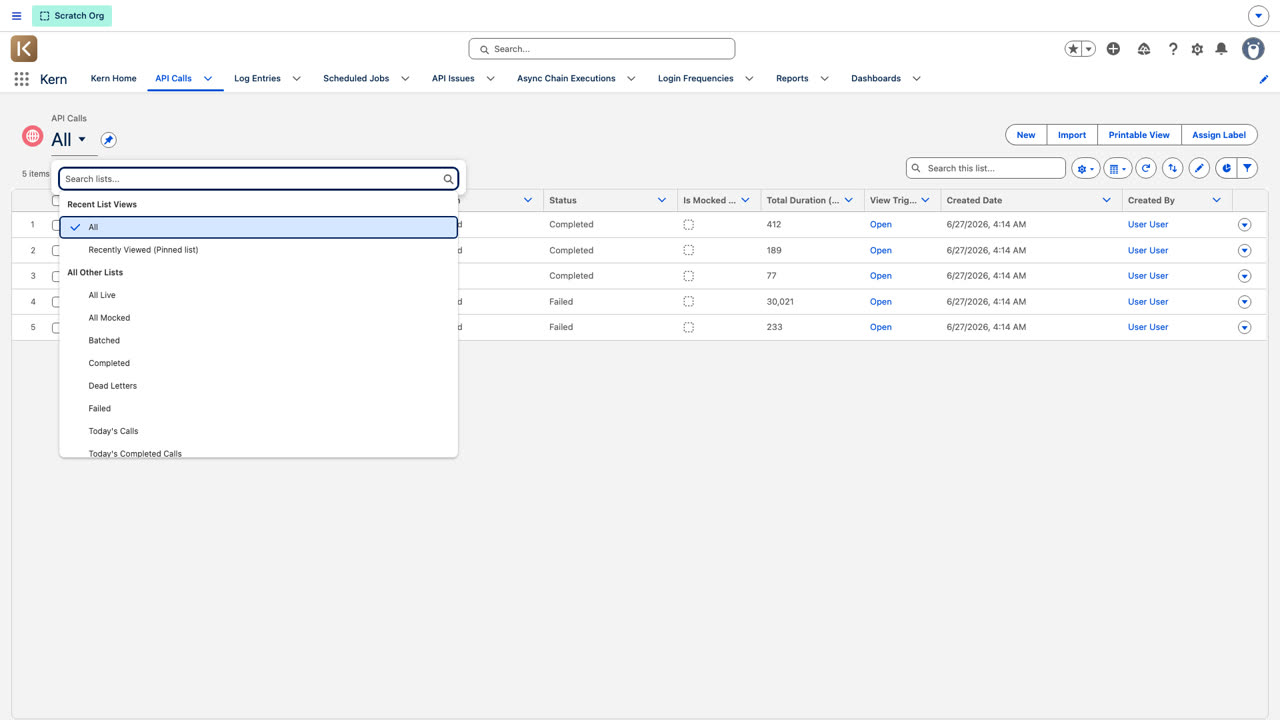The width and height of the screenshot is (1280, 720).
Task: Click the mass-edit sort arrows icon
Action: pos(1172,168)
